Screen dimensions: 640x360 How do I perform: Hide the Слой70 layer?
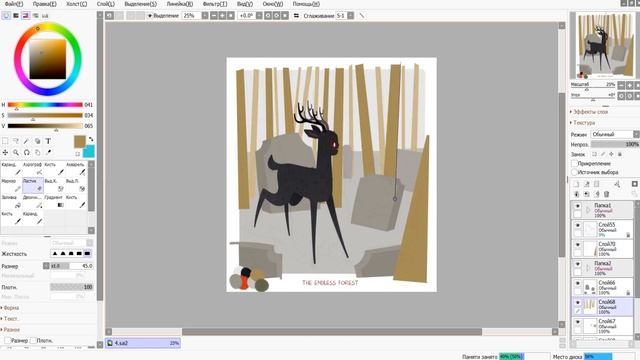click(x=577, y=244)
